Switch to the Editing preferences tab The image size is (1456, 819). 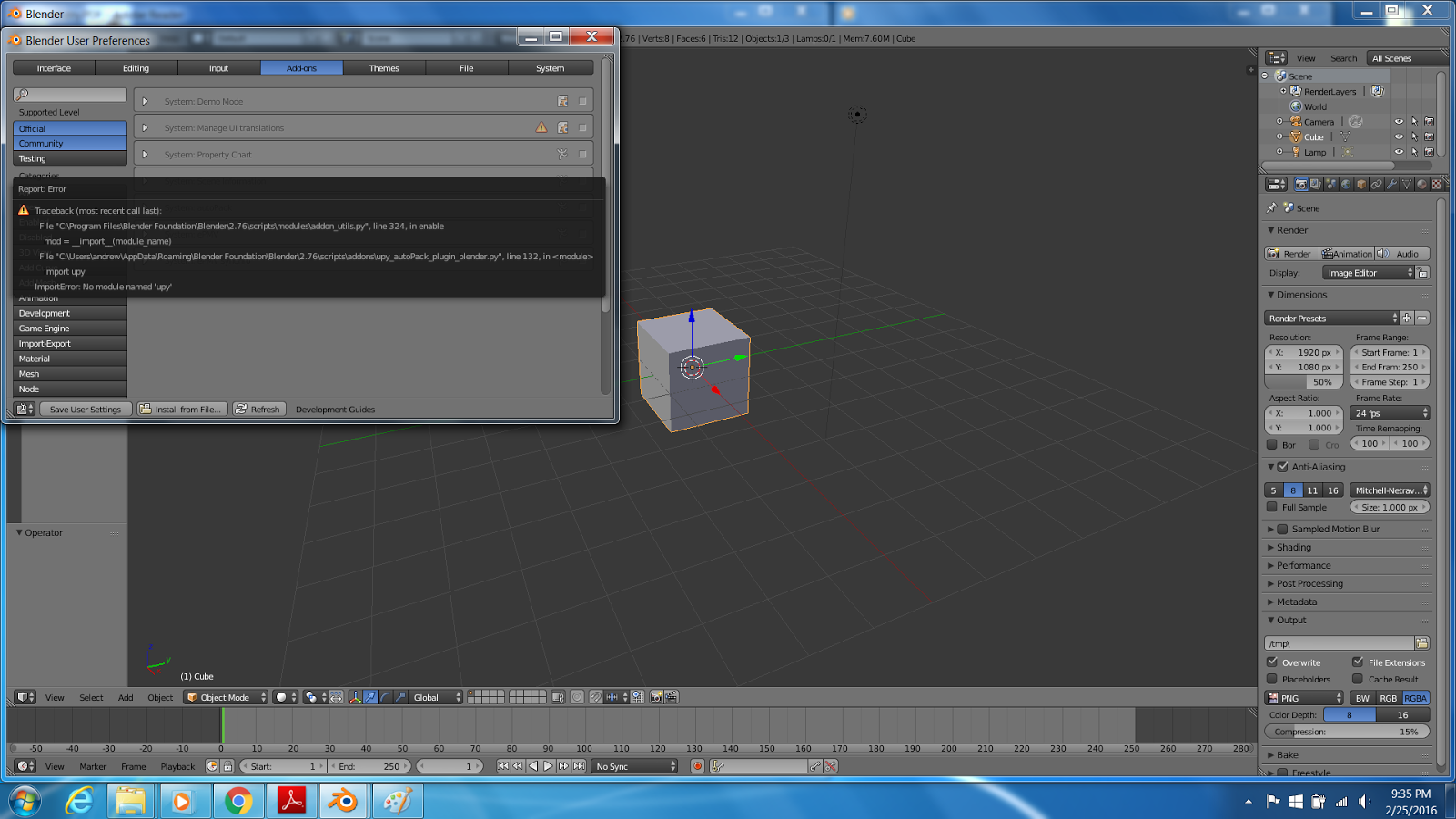point(136,68)
